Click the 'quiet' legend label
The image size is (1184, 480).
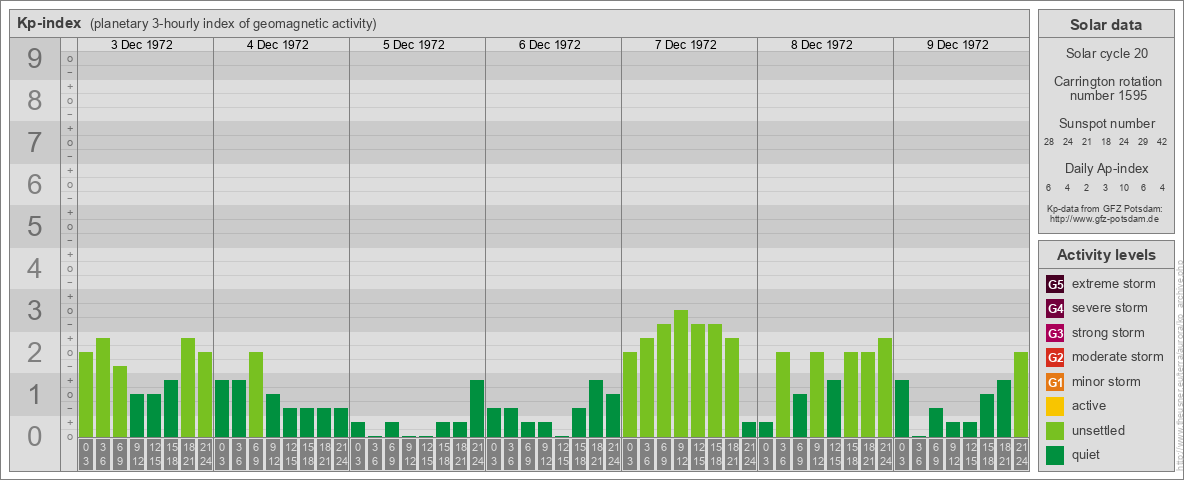(1088, 454)
